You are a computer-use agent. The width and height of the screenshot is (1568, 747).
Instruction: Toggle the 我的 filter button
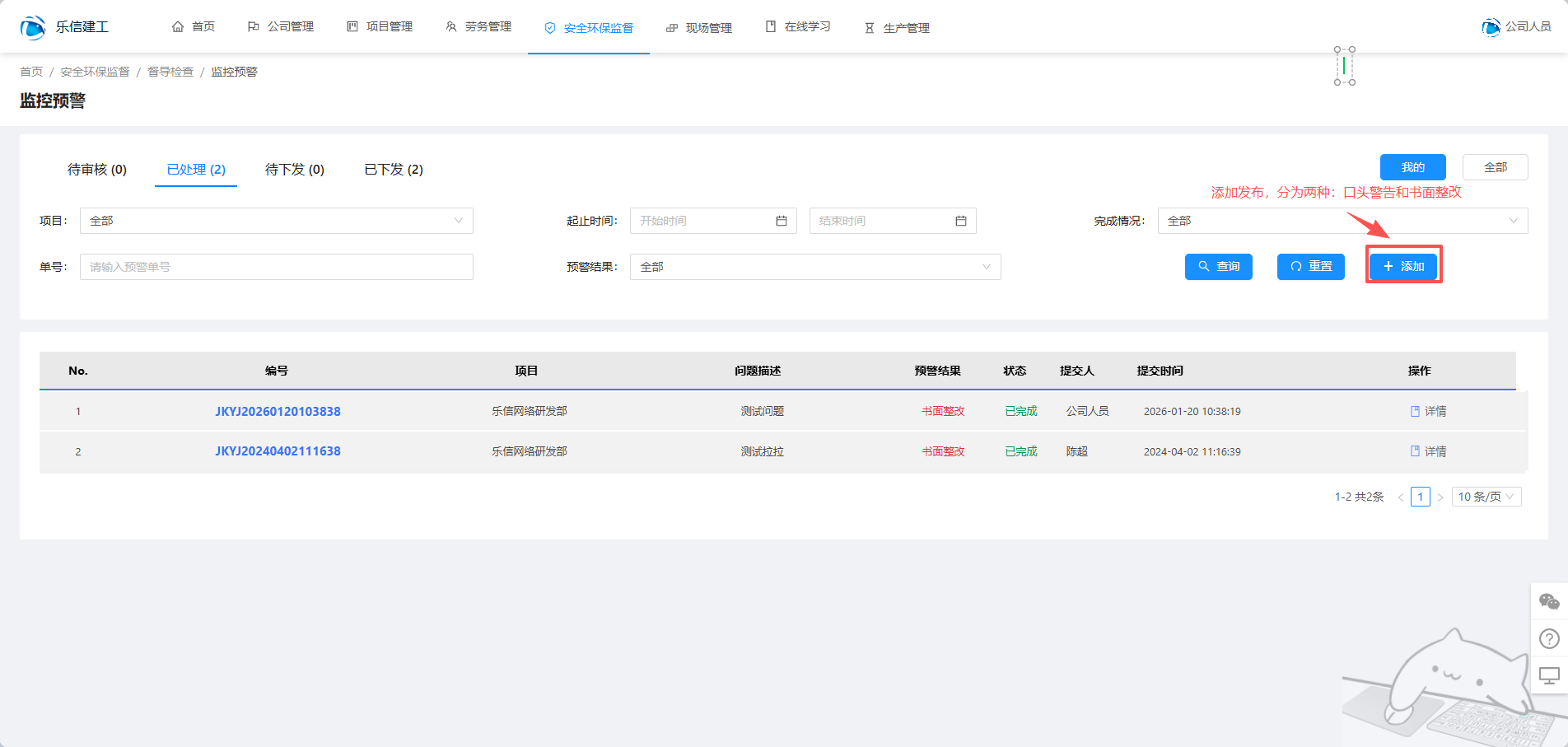coord(1412,167)
